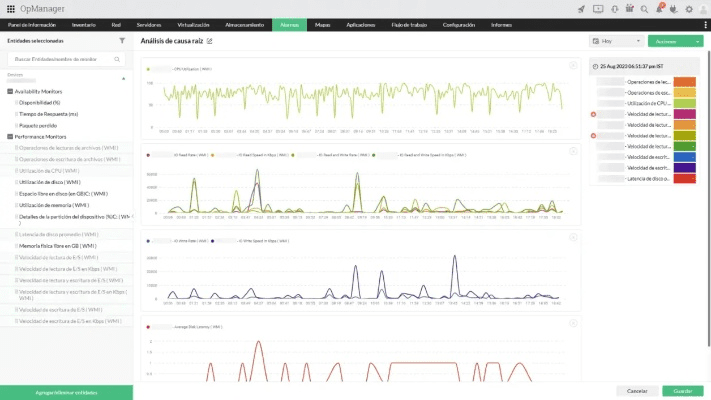The height and width of the screenshot is (400, 711).
Task: Toggle the Availability Monitors checkbox
Action: [x=10, y=91]
